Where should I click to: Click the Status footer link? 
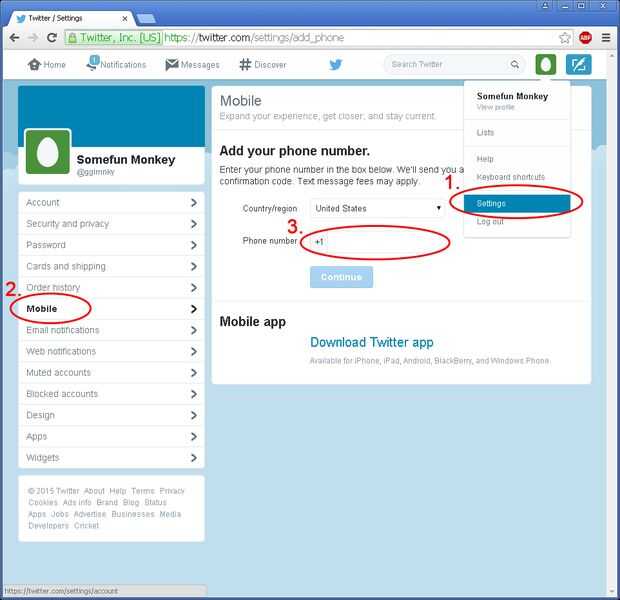click(155, 502)
